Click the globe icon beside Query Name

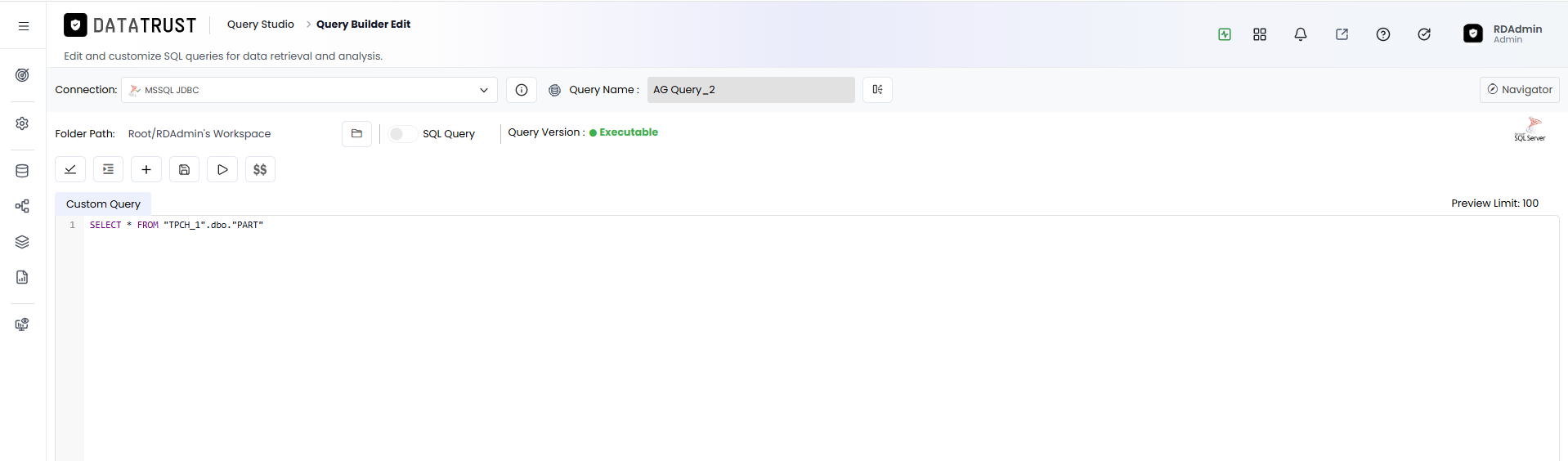554,90
